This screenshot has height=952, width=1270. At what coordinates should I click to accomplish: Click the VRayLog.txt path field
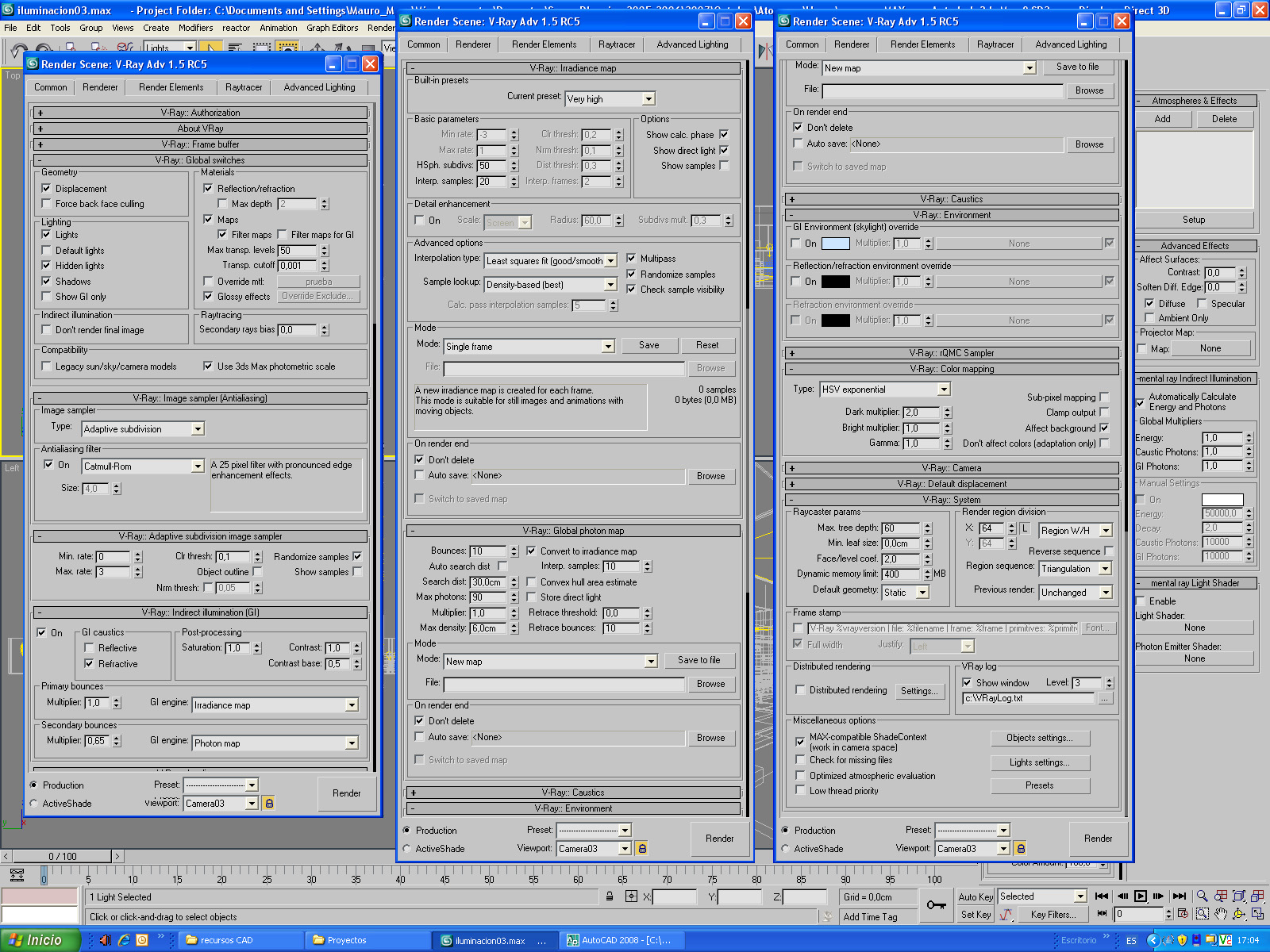tap(1029, 698)
